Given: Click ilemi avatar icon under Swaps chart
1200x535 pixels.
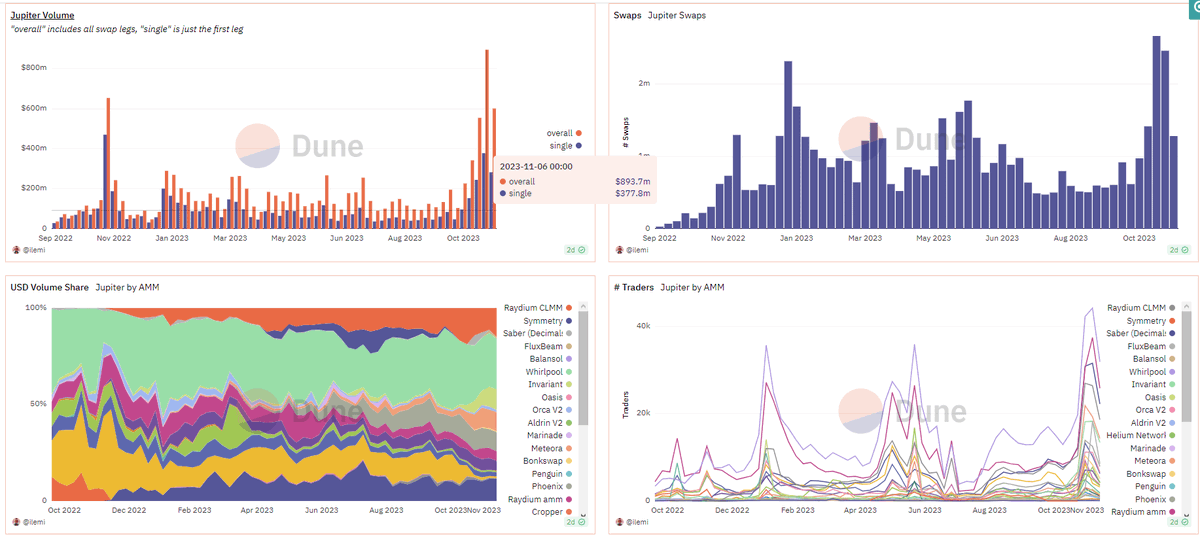Looking at the screenshot, I should tap(621, 249).
